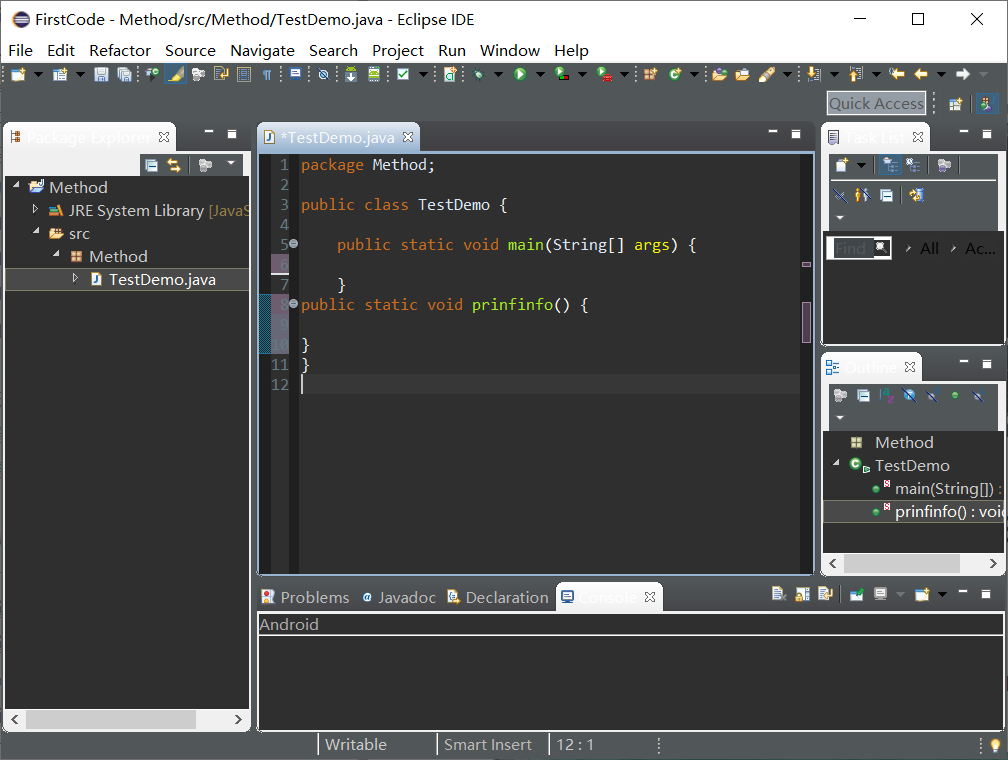Open the Java perspective icon
The width and height of the screenshot is (1008, 760).
986,103
